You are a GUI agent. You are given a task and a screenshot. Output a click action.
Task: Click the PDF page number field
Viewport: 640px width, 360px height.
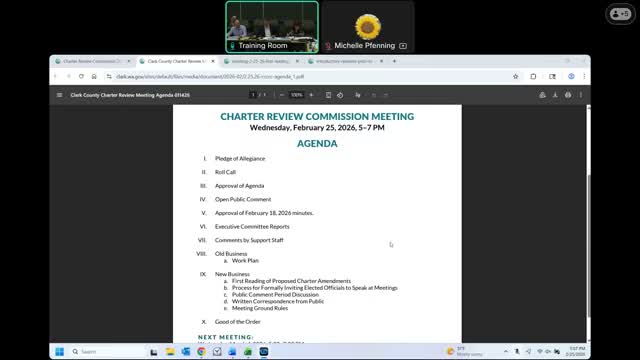tap(253, 95)
